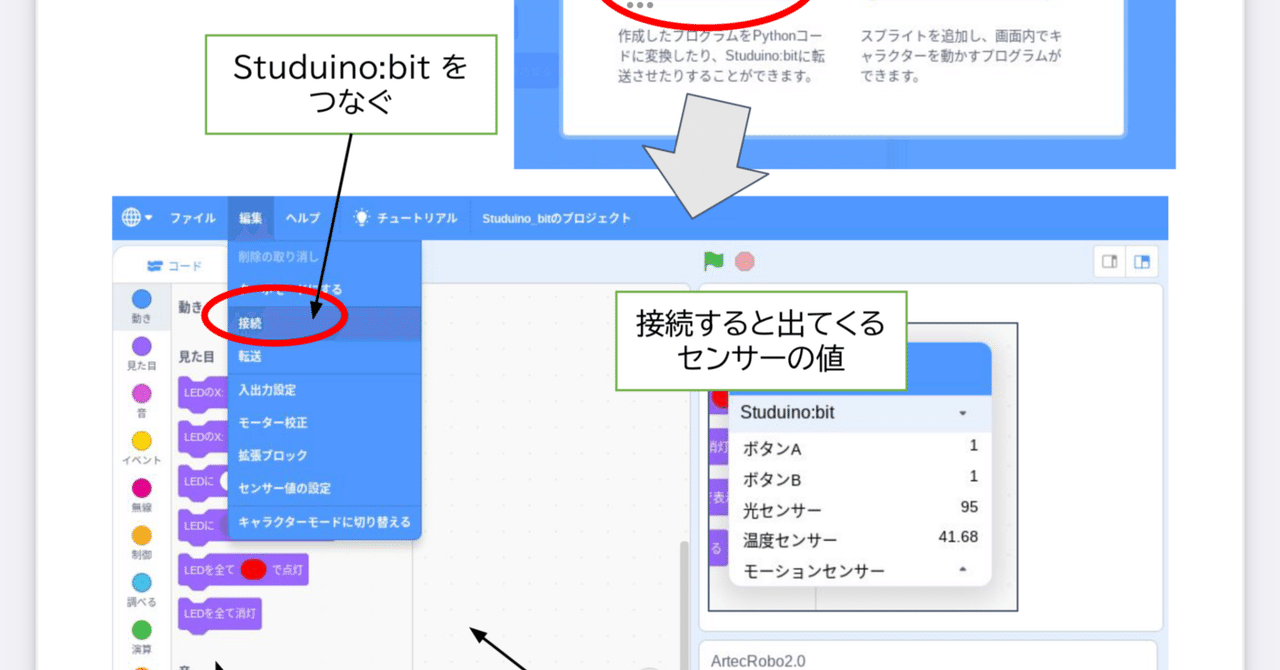Click the green flag to run
This screenshot has height=670, width=1280.
click(714, 260)
